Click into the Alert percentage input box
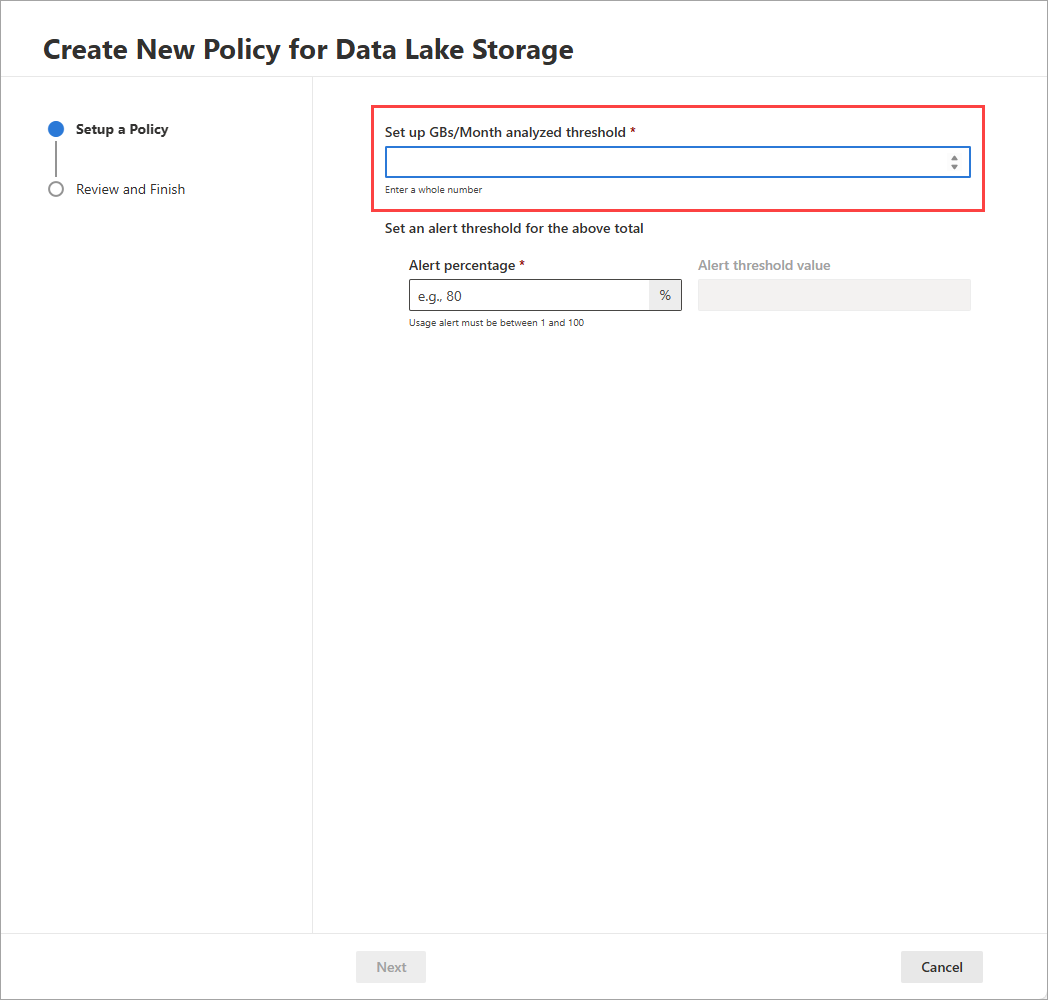 pos(529,295)
